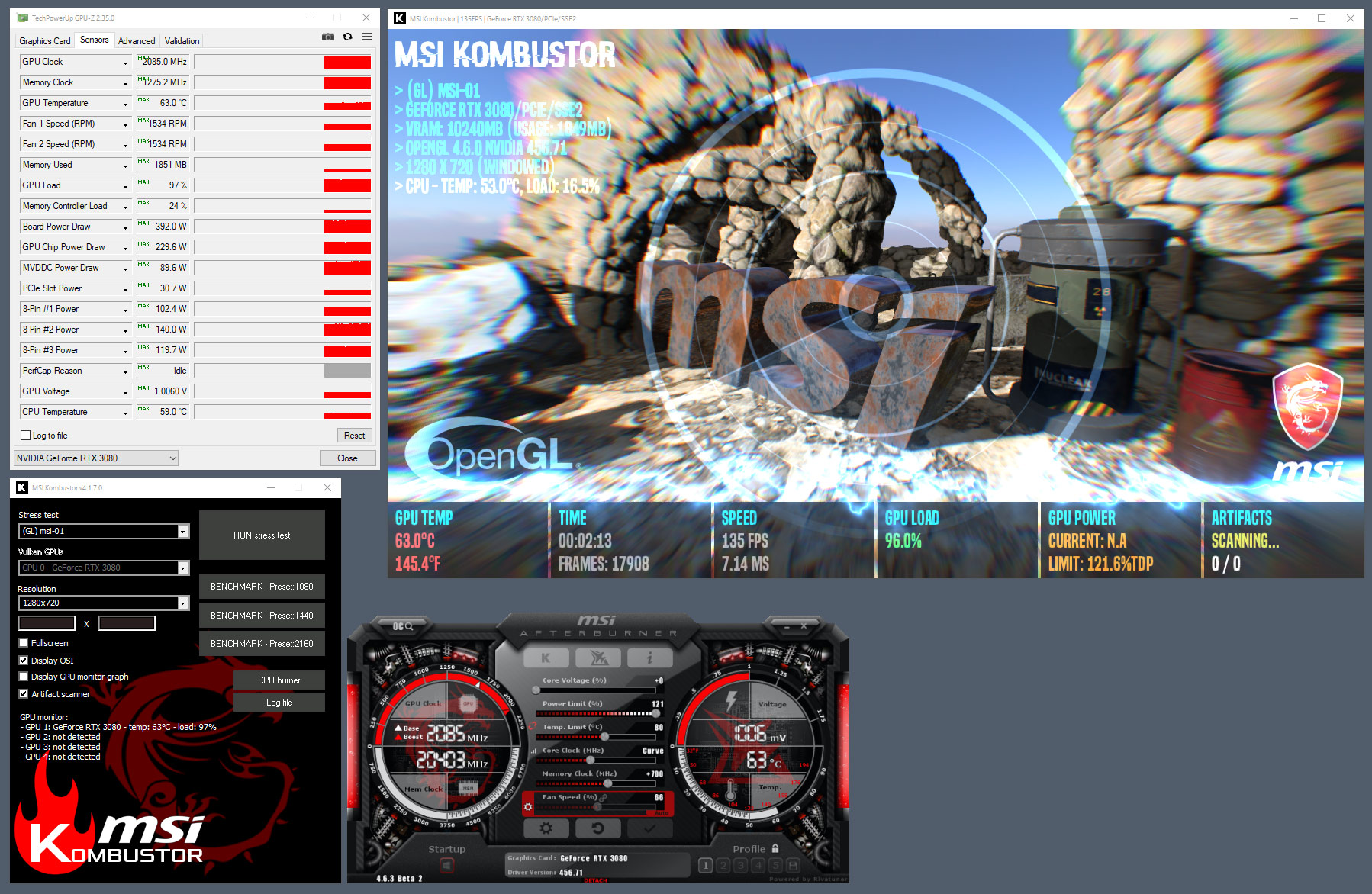Viewport: 1372px width, 894px height.
Task: Switch to the Advanced tab
Action: click(137, 41)
